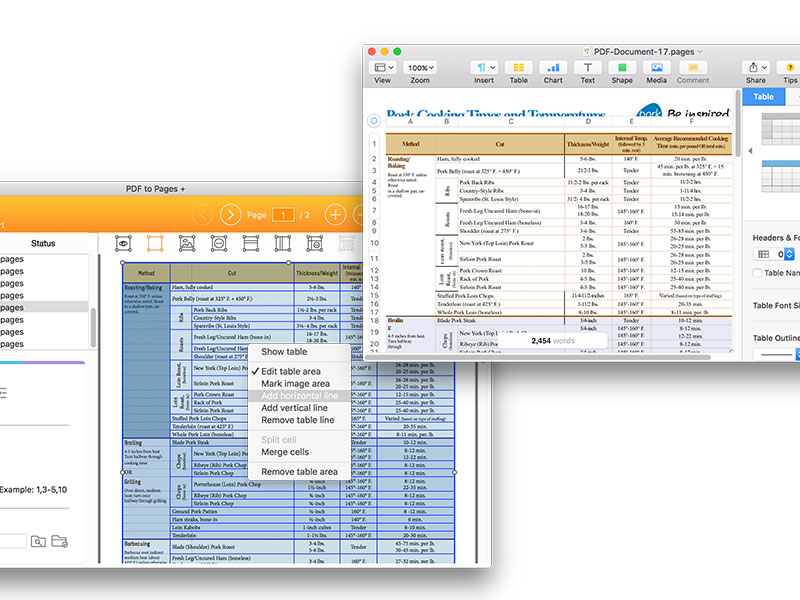Click the file list scrollbar in PDF to Pages

(93, 327)
